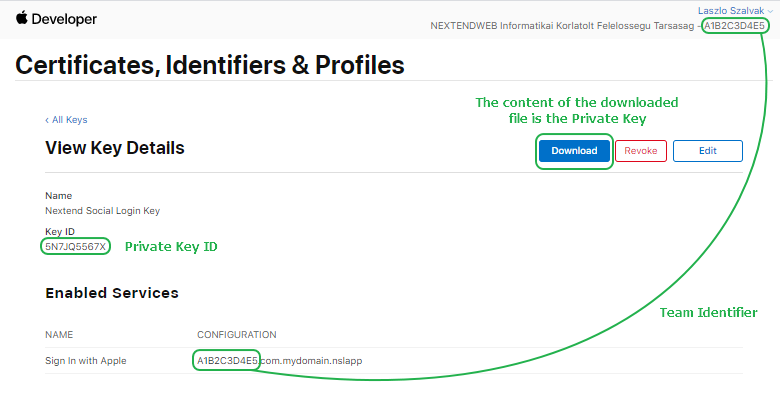Click the View Key Details heading

115,148
